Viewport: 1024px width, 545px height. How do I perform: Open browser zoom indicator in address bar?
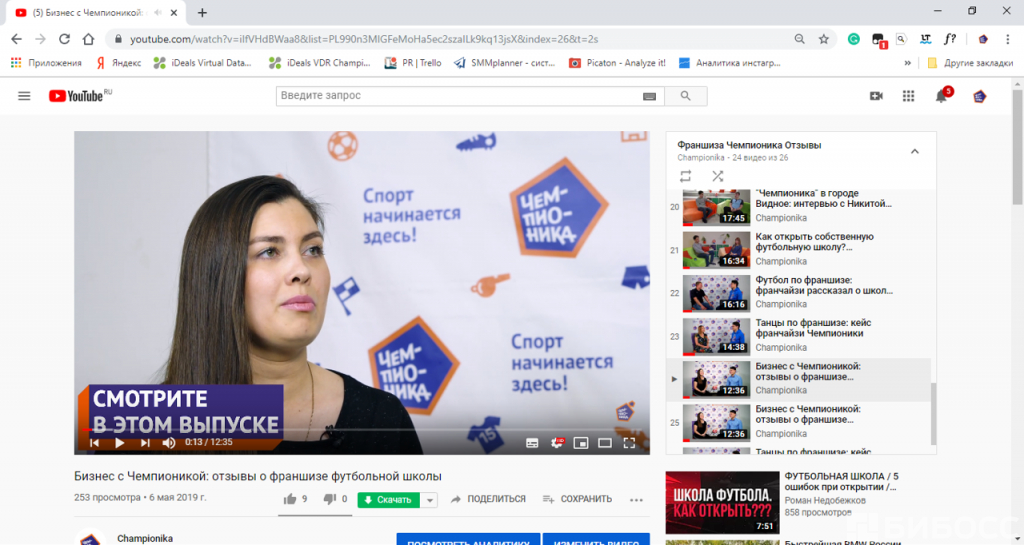coord(799,39)
